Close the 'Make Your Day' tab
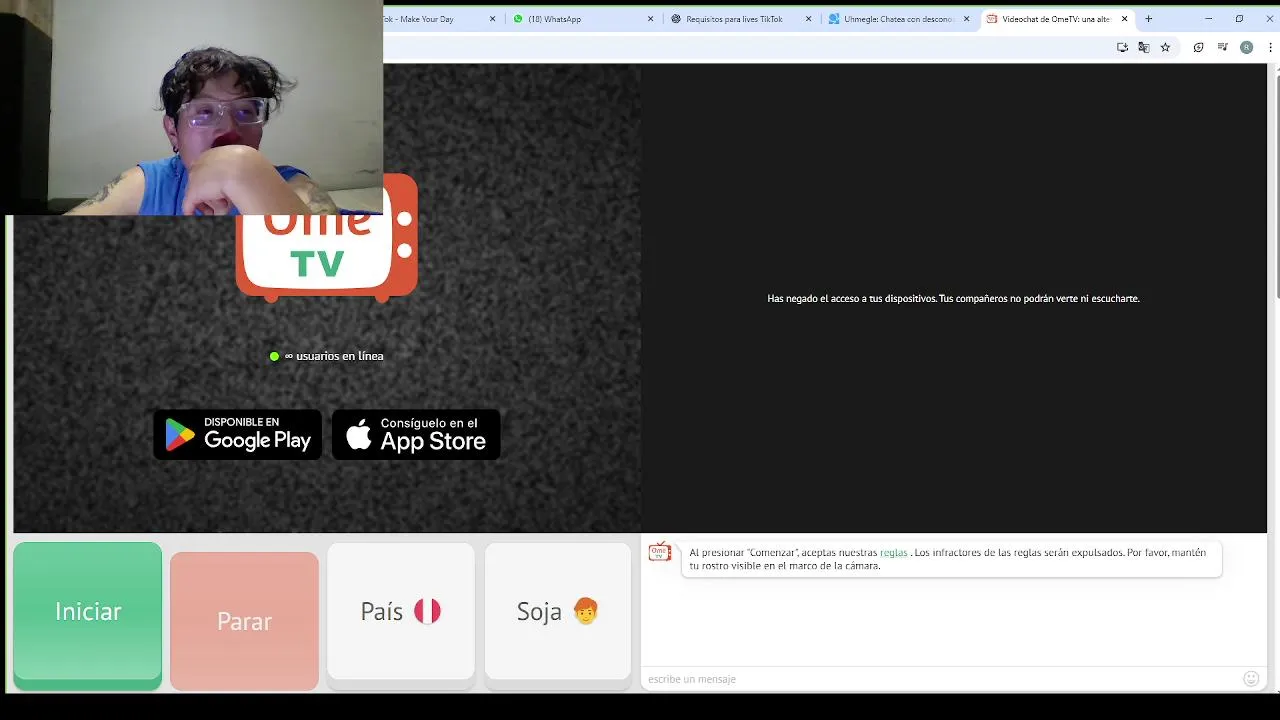This screenshot has height=720, width=1280. (493, 19)
